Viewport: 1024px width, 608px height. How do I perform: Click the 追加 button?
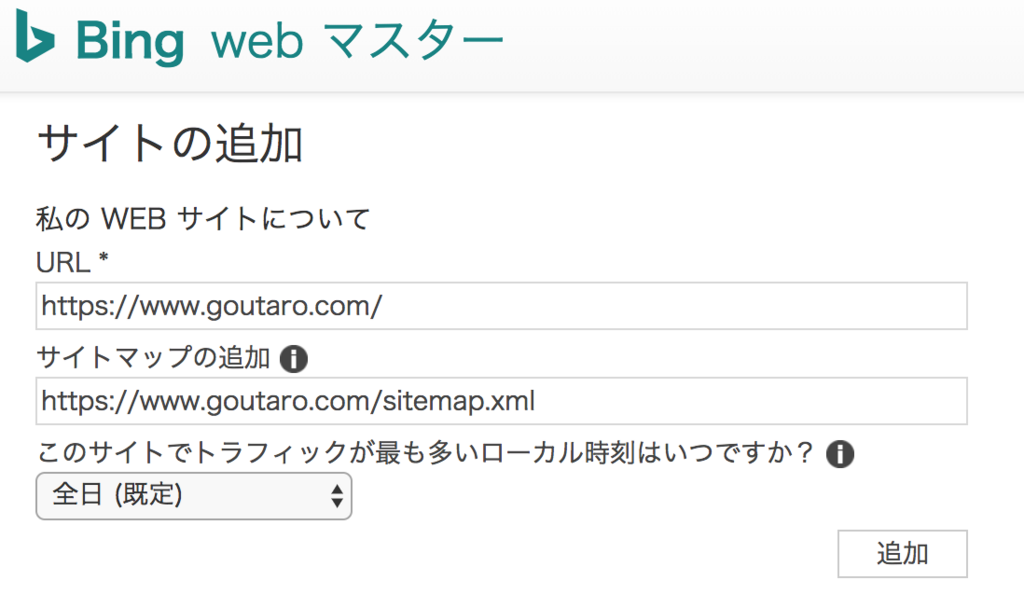pos(902,554)
